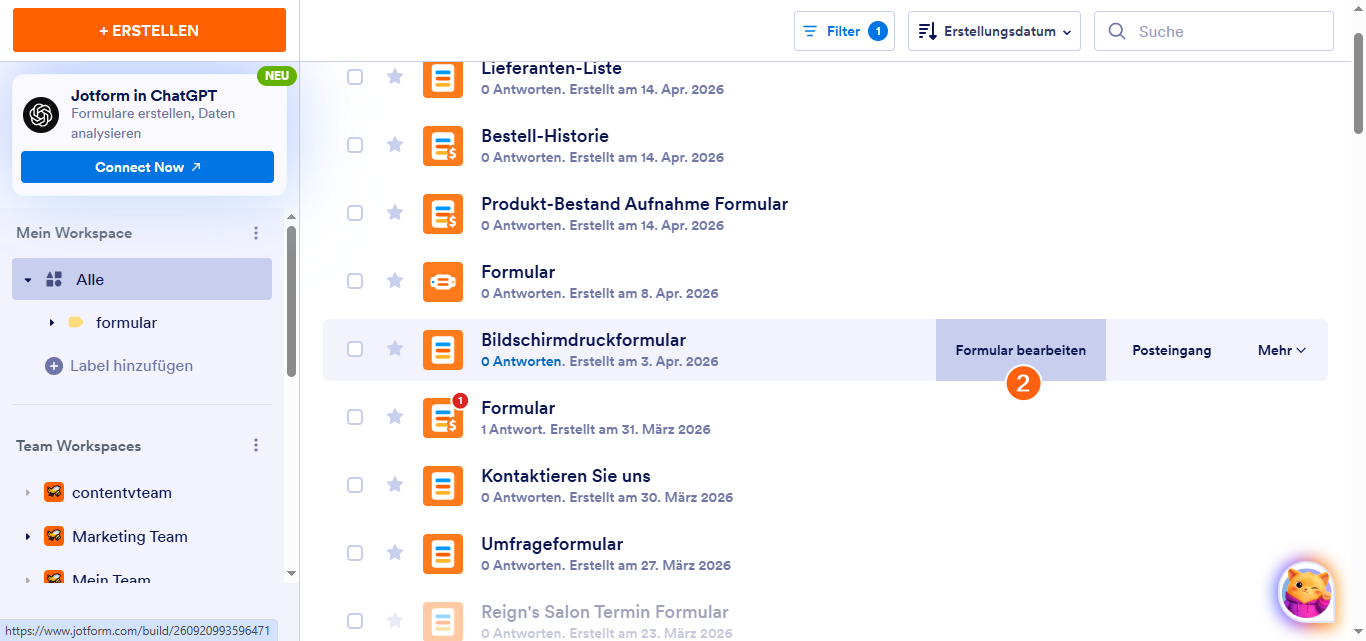Click the payment form icon beside Bestell-Historie
The width and height of the screenshot is (1366, 641).
point(442,145)
